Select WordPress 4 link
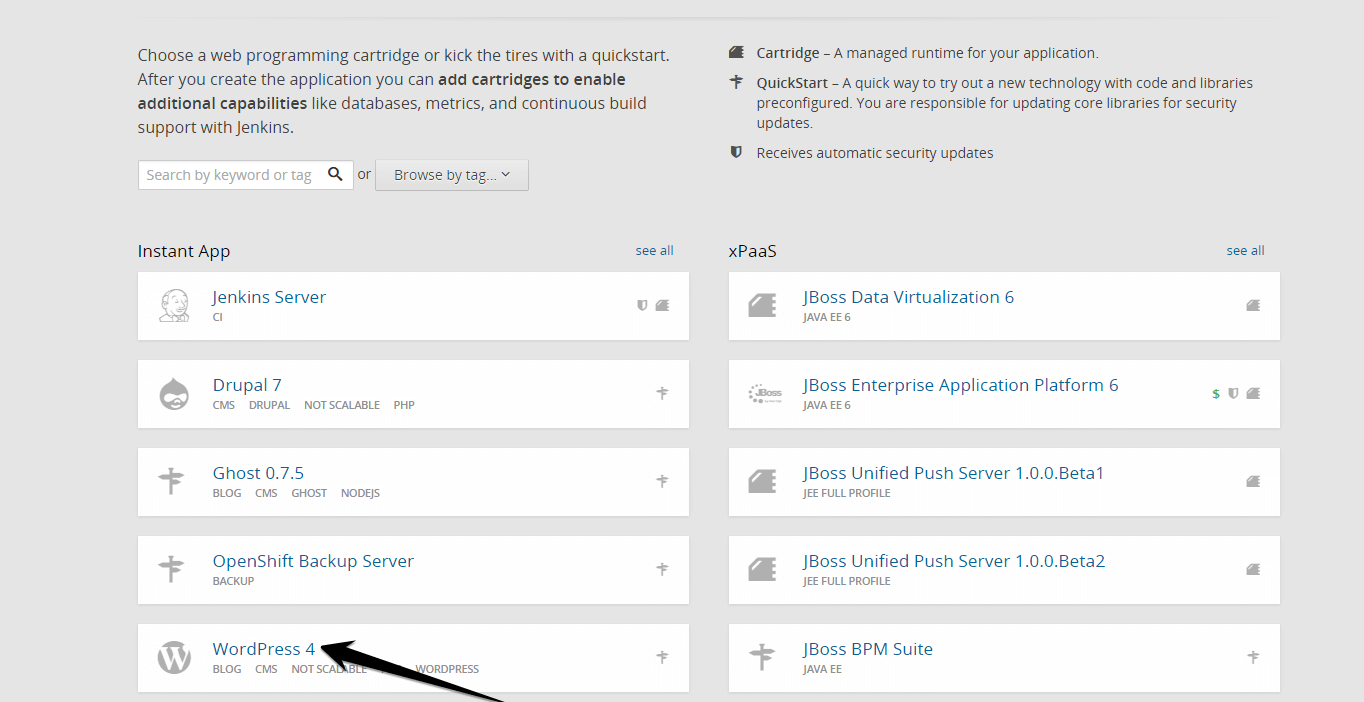This screenshot has height=702, width=1364. pyautogui.click(x=264, y=649)
